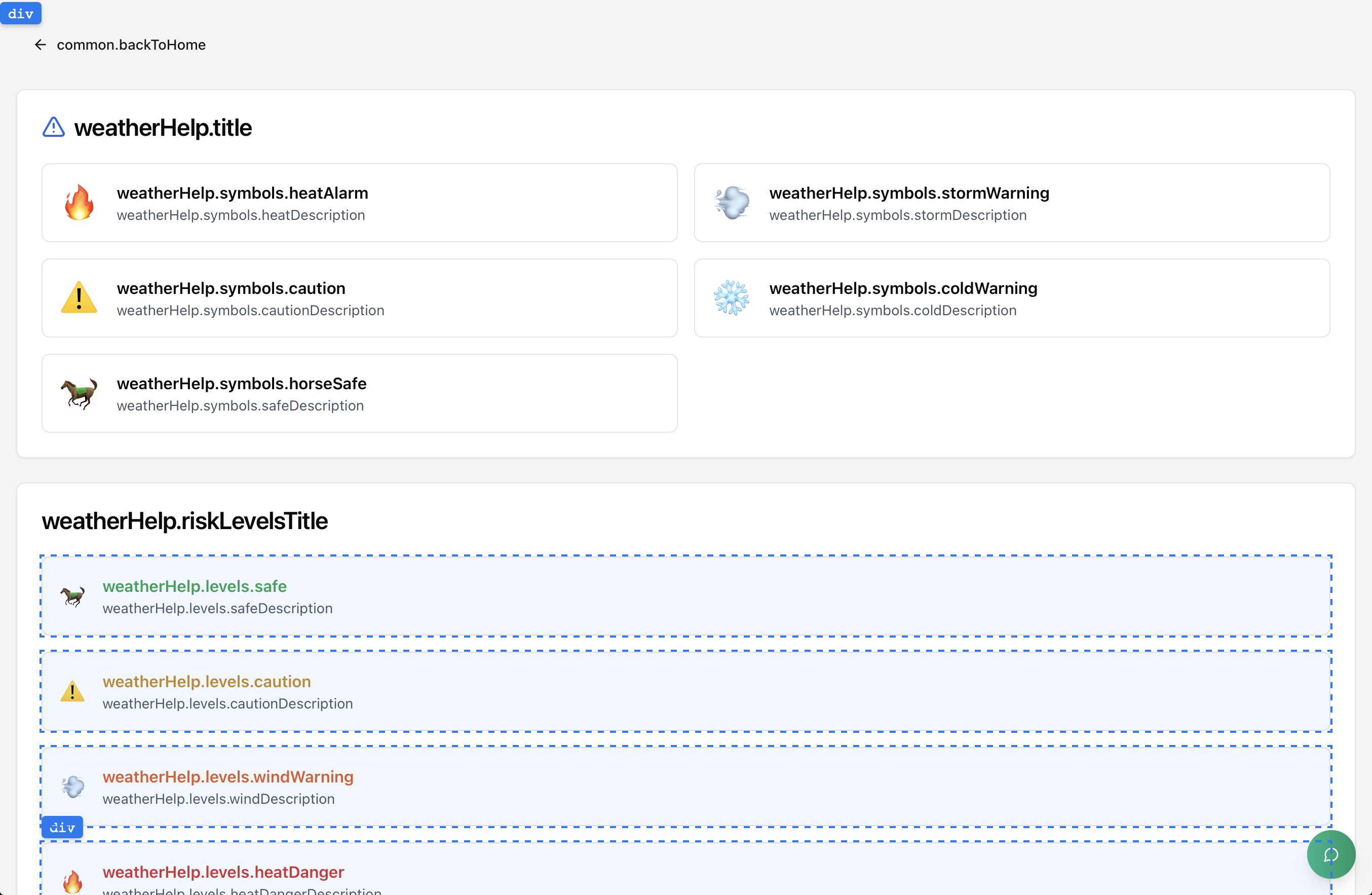This screenshot has width=1372, height=895.
Task: Click the stormWarning wind cloud icon
Action: (x=732, y=203)
